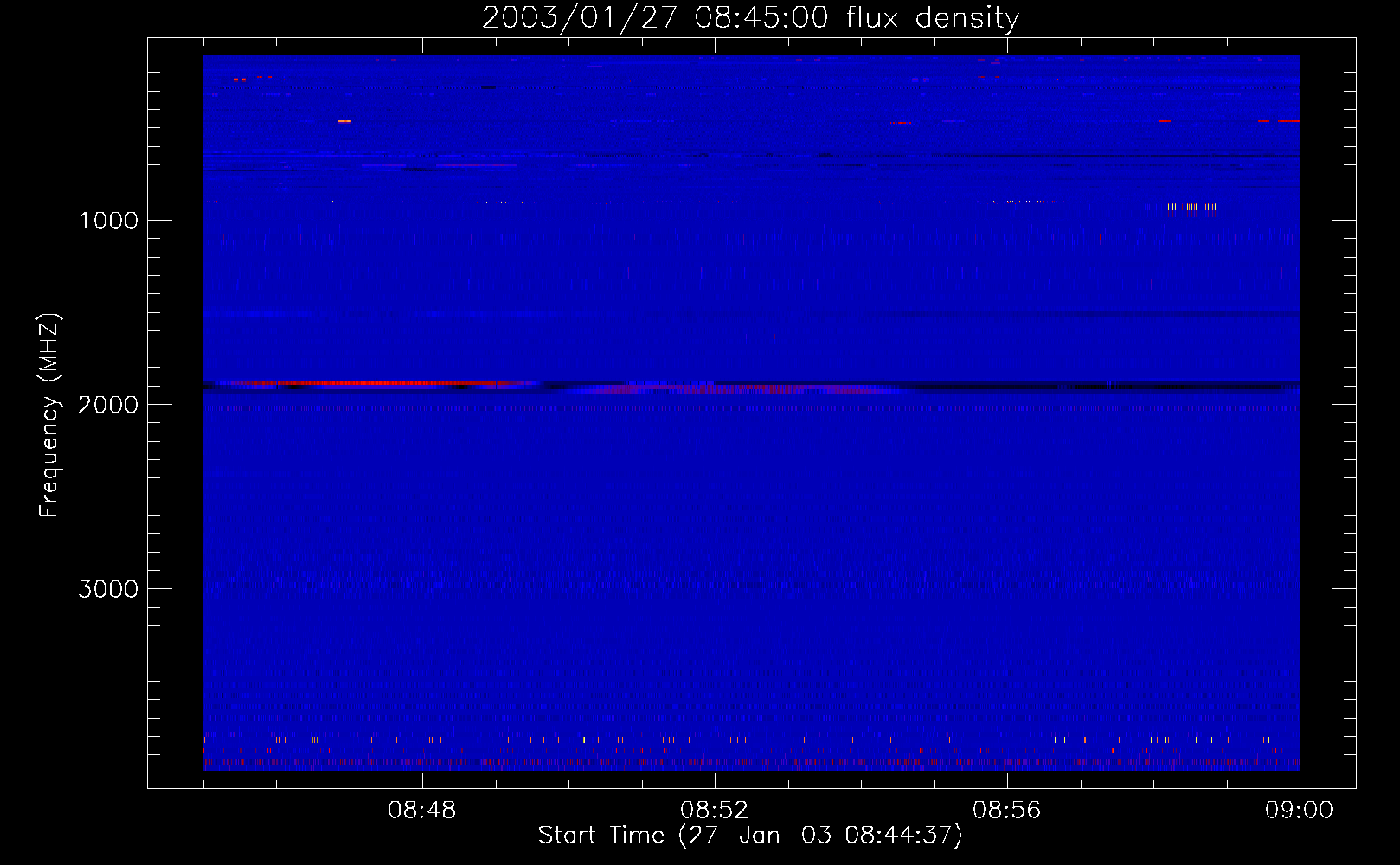
Task: Click the 3000 frequency tick label
Action: tap(108, 589)
